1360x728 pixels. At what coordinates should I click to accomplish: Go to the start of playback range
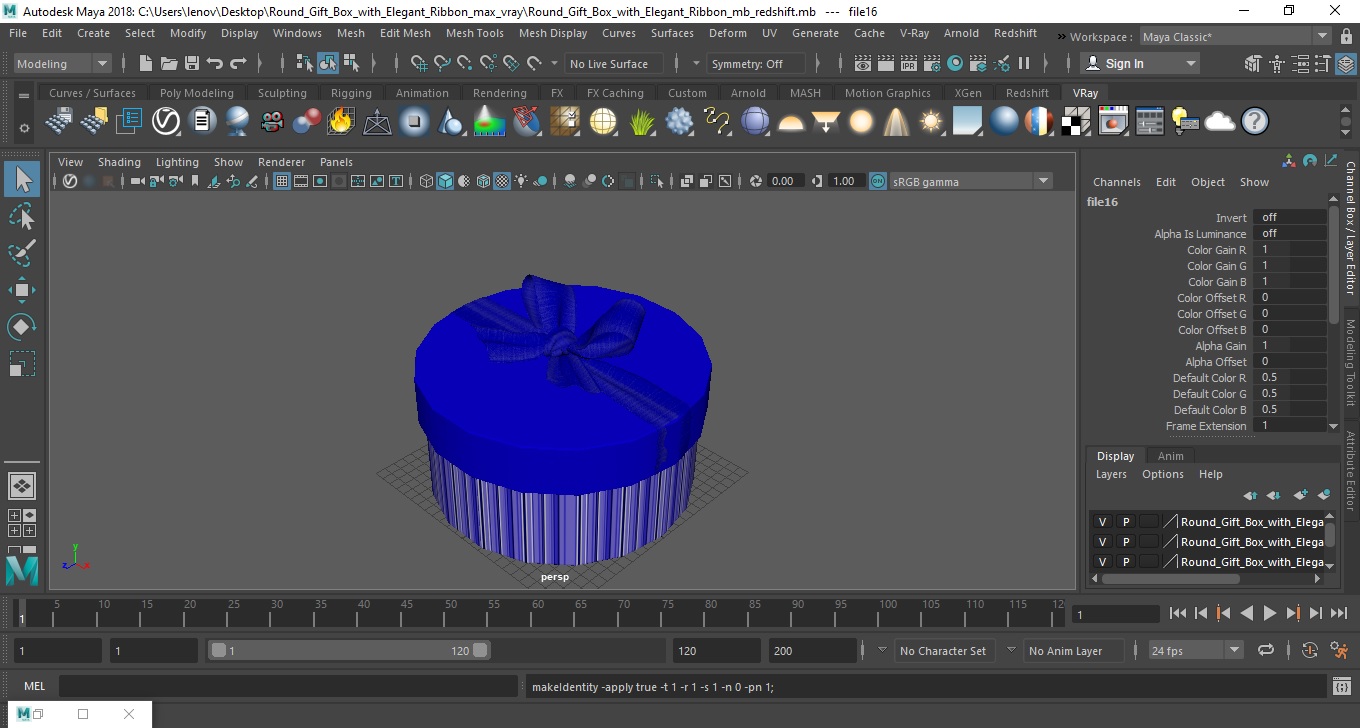tap(1177, 613)
